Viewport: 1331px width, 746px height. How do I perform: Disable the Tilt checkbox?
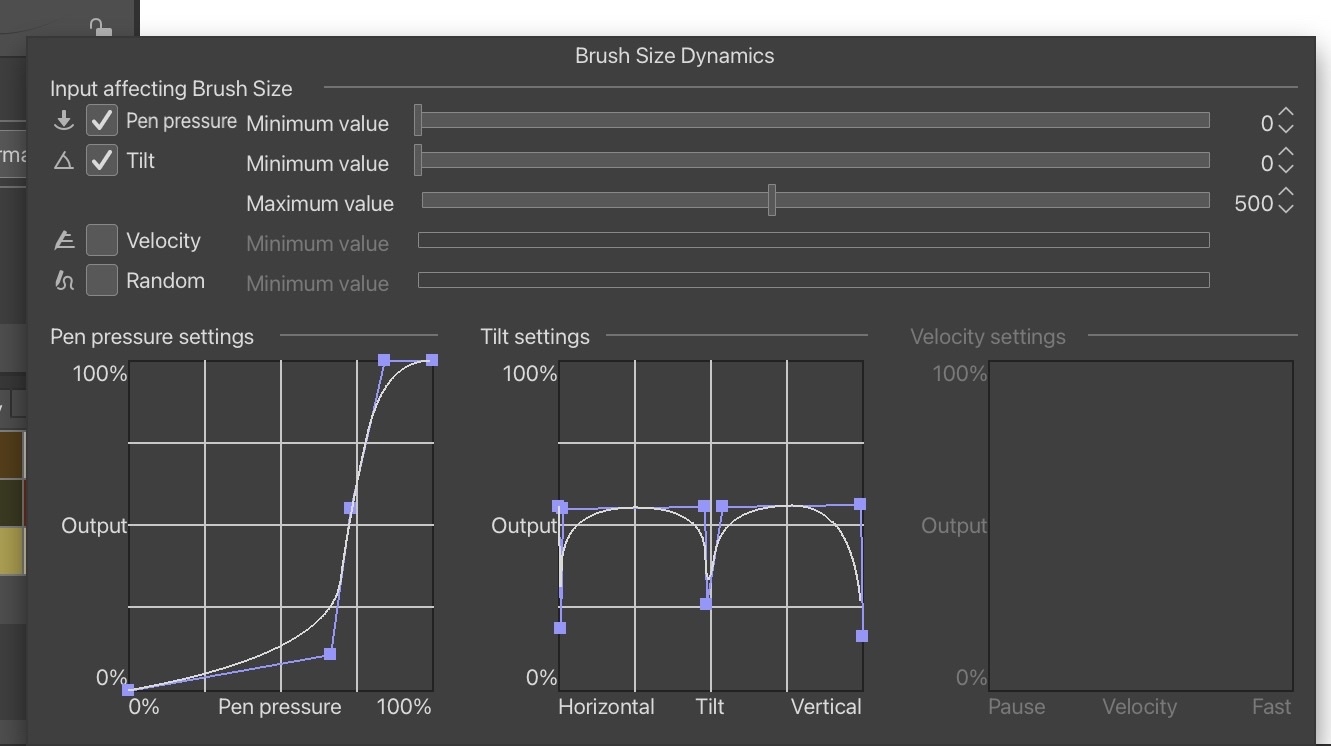point(102,161)
